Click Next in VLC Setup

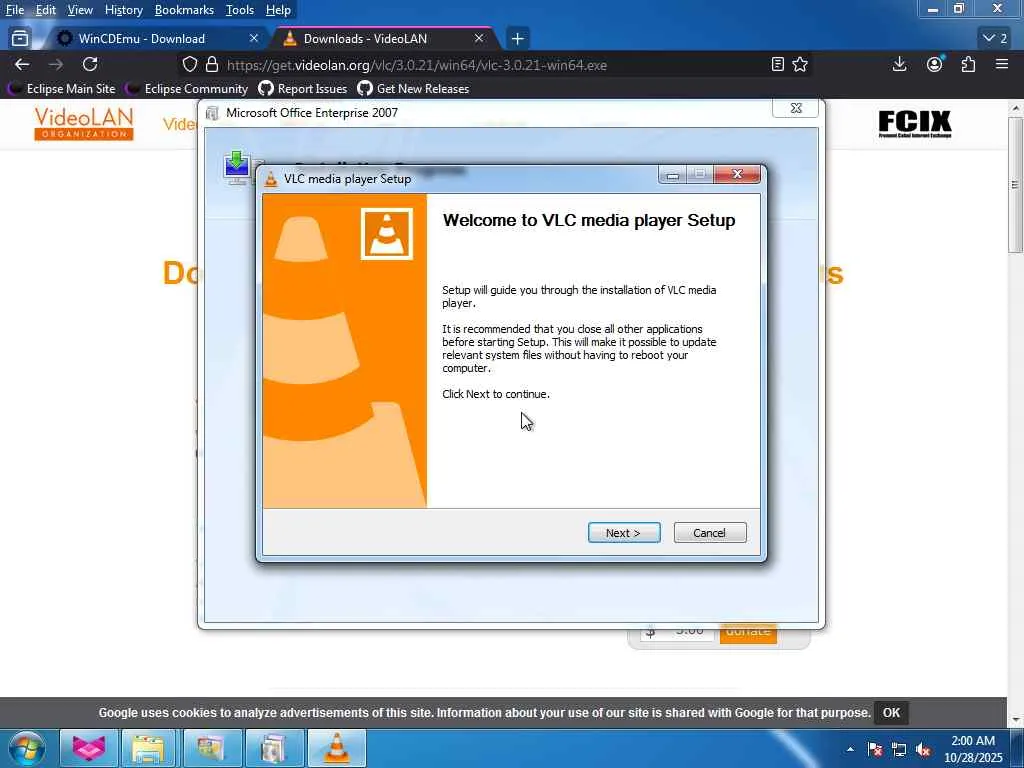(x=624, y=533)
